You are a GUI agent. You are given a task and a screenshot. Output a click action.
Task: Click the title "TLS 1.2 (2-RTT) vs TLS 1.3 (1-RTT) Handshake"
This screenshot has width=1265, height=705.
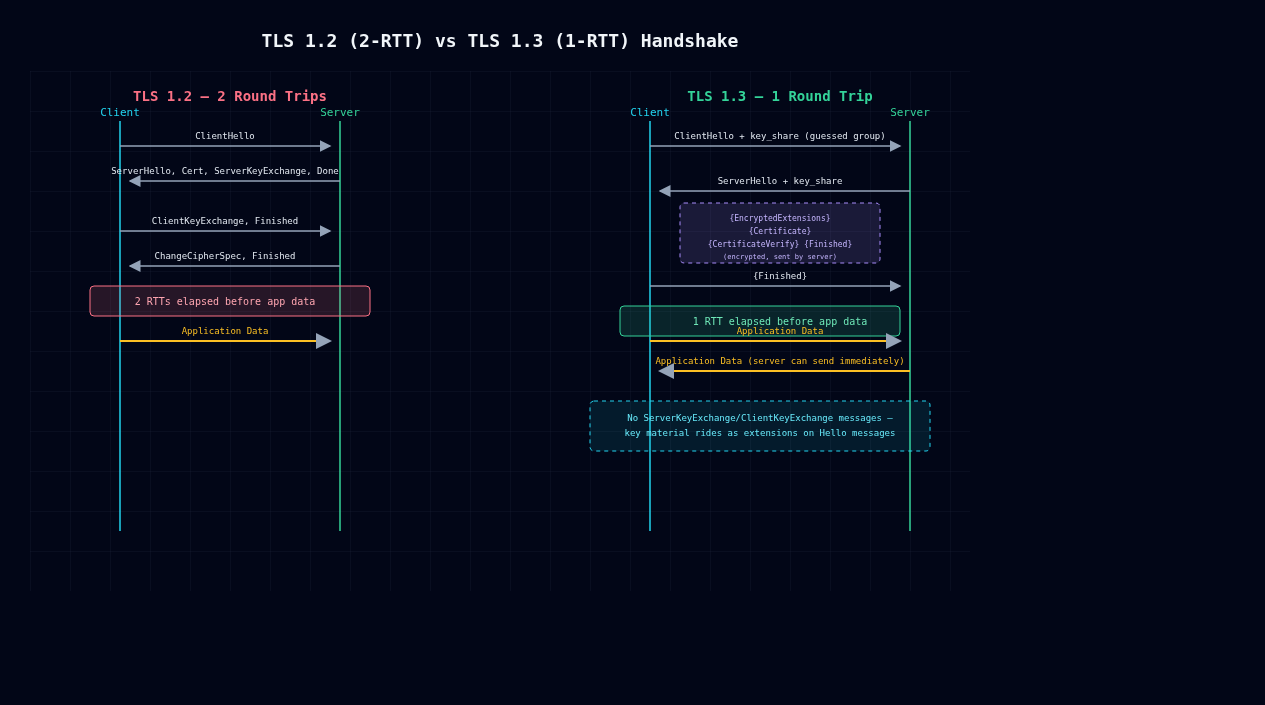pyautogui.click(x=500, y=41)
